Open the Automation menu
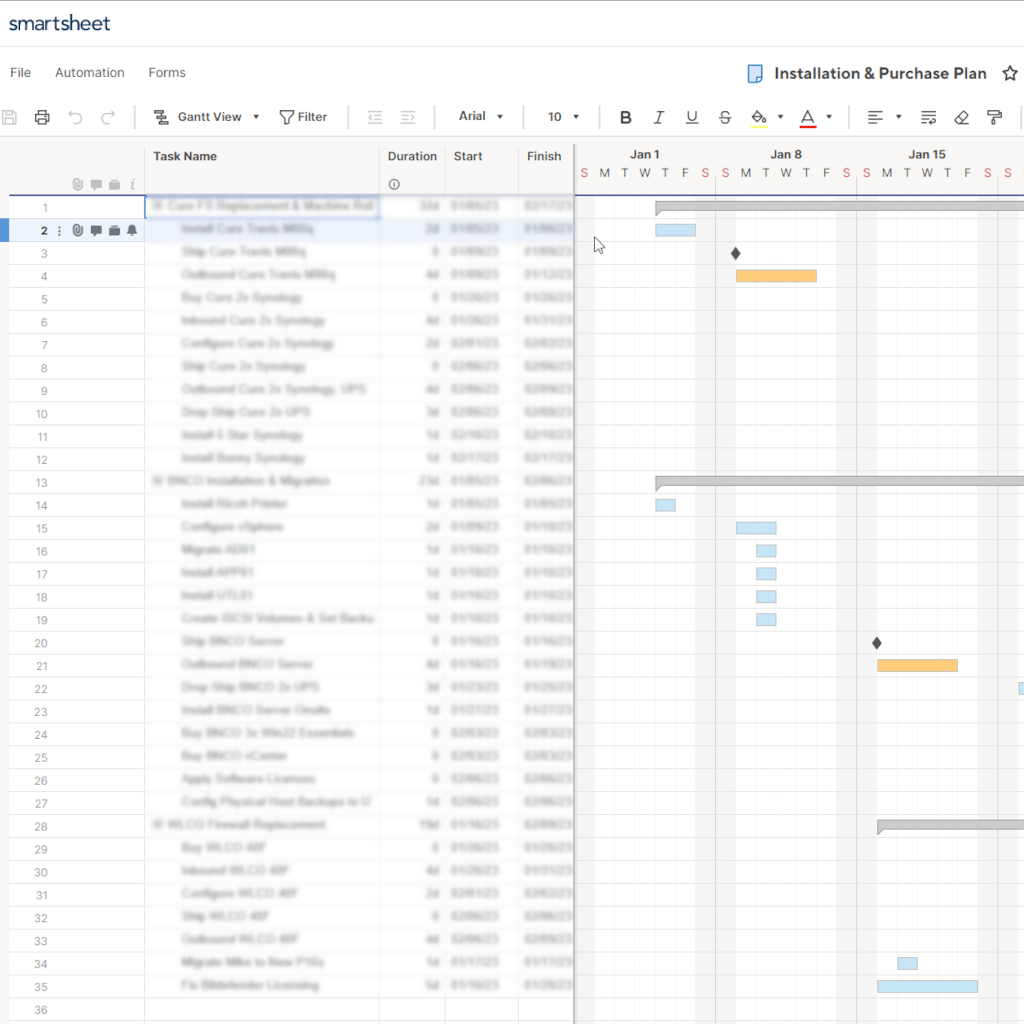 (x=90, y=72)
